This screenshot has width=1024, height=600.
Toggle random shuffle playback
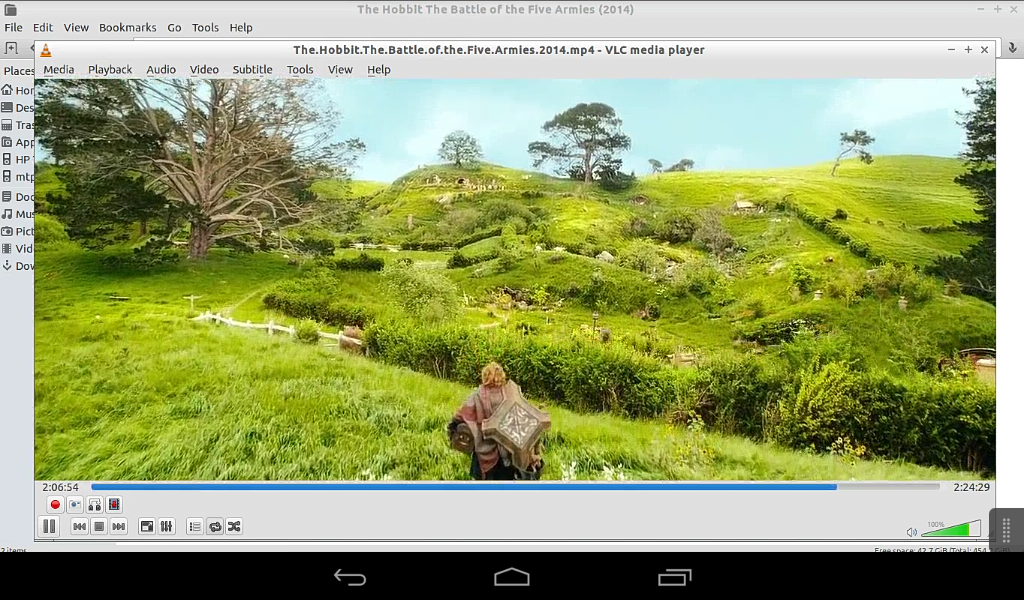point(234,526)
